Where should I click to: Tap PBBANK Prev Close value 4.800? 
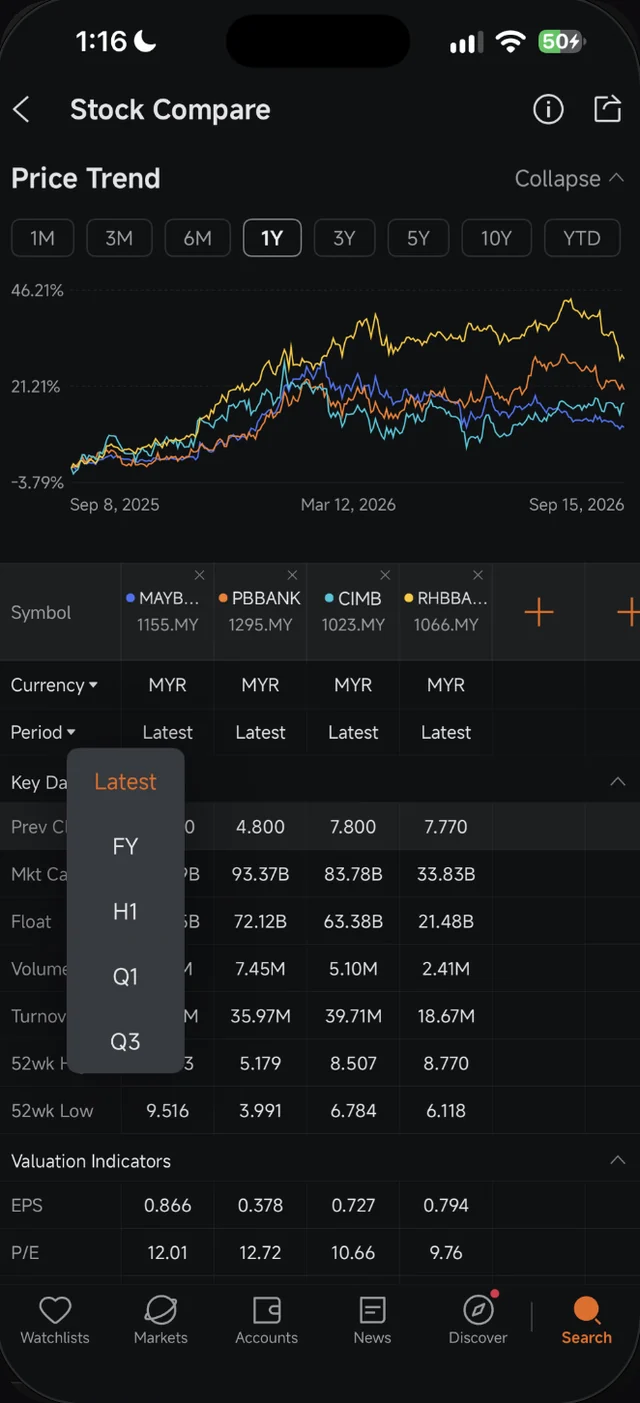(x=260, y=827)
